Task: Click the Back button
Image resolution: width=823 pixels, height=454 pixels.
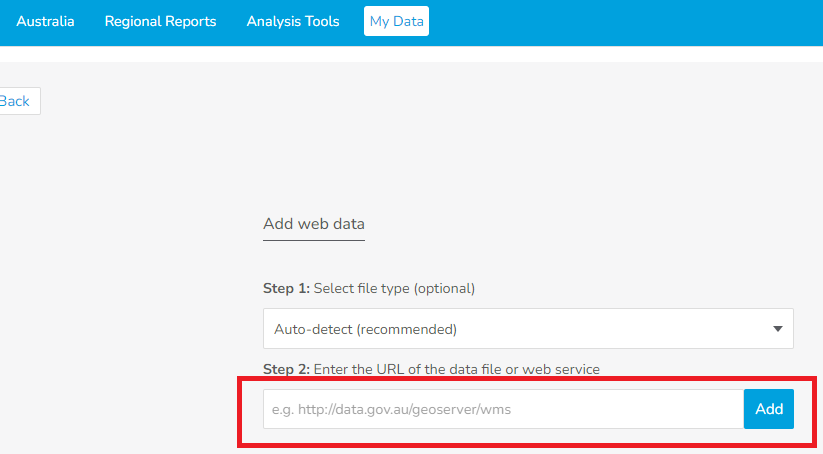Action: click(16, 101)
